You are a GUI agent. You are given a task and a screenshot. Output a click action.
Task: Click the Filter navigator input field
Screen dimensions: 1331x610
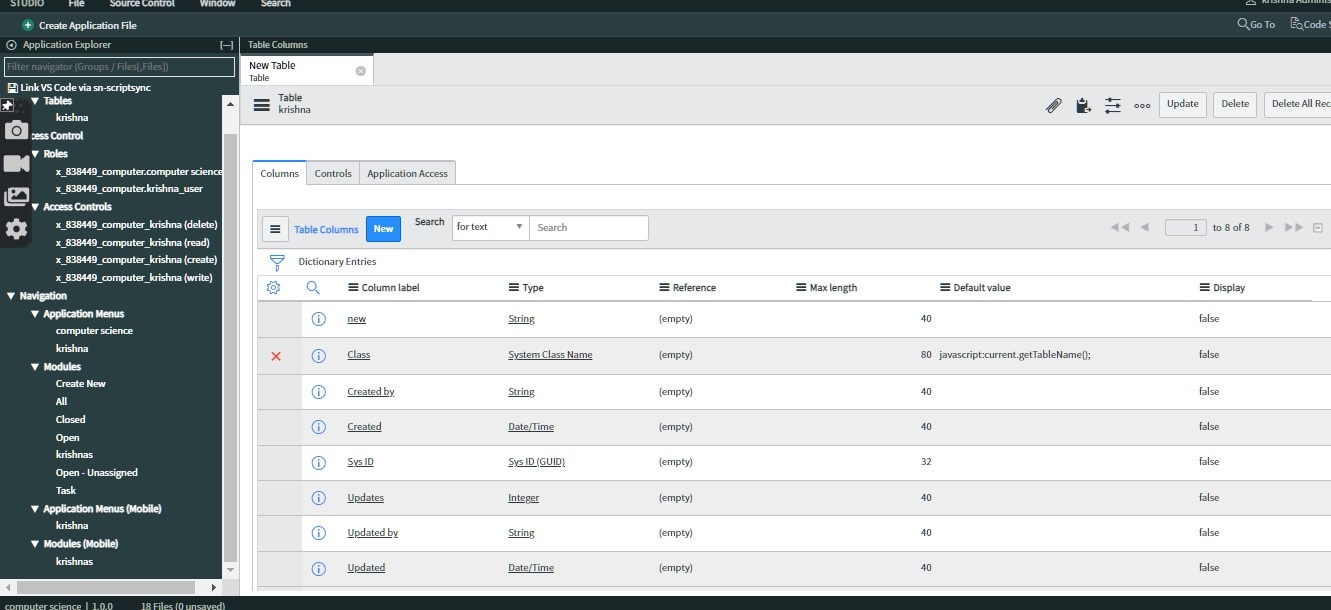[119, 67]
